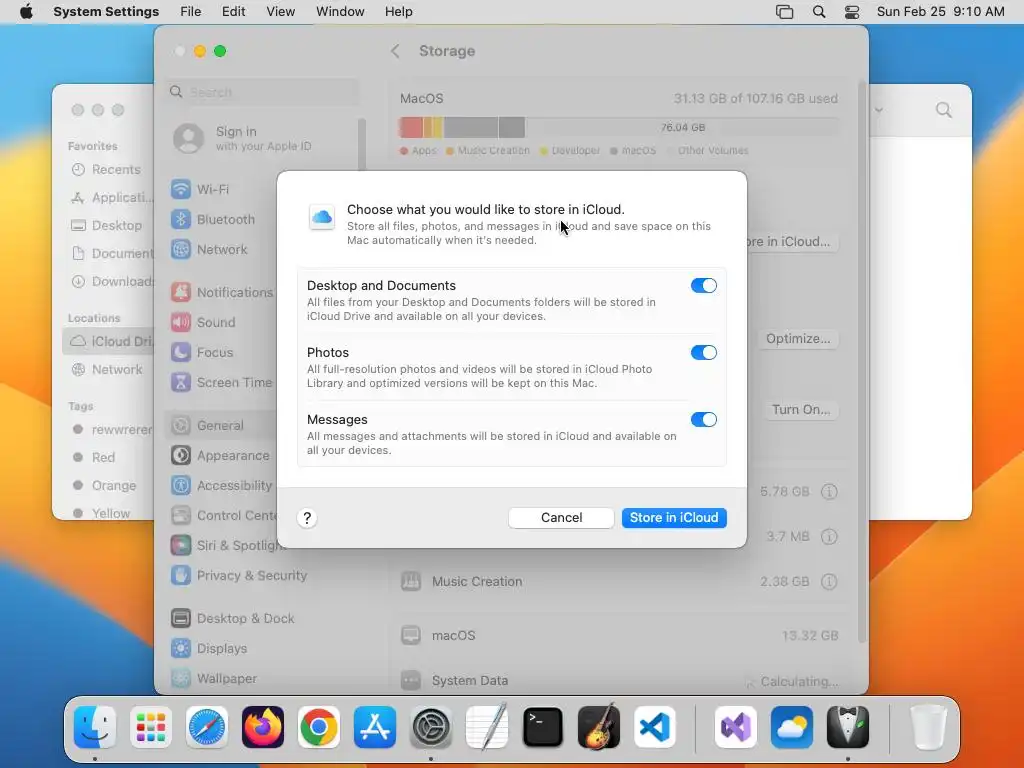Select Network in Finder Locations
This screenshot has height=768, width=1024.
tap(106, 370)
